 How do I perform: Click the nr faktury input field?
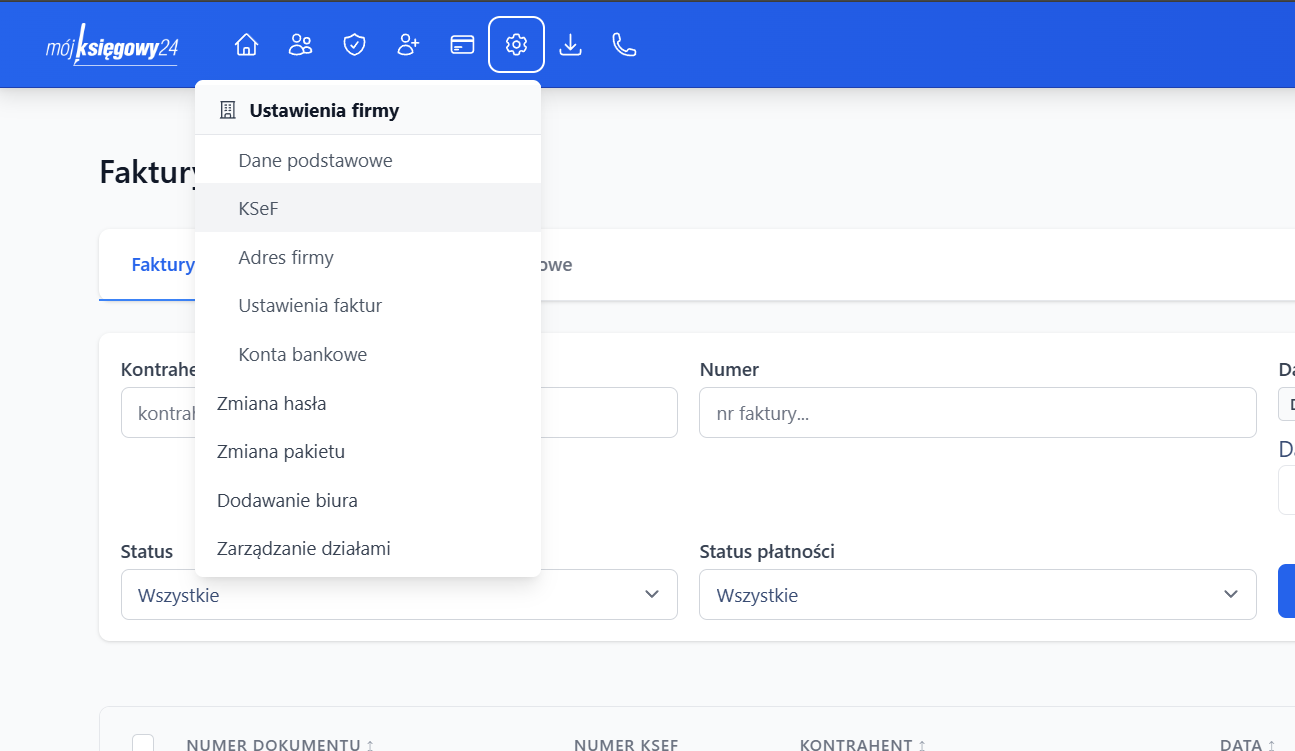978,412
